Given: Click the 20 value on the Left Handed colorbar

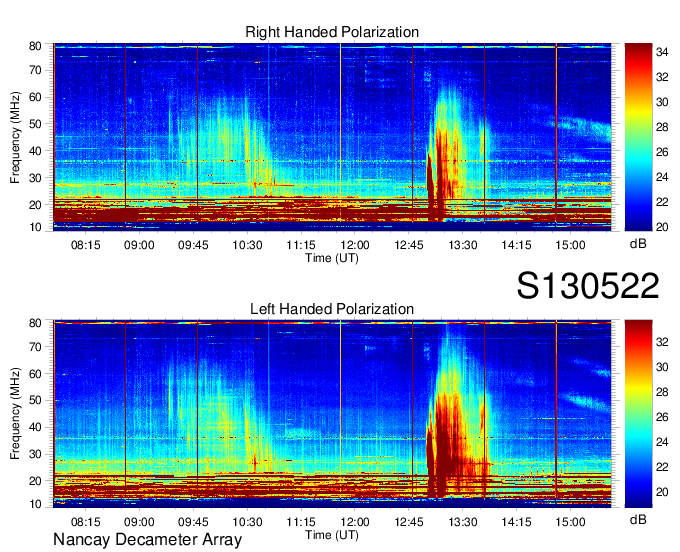Looking at the screenshot, I should pyautogui.click(x=662, y=492).
